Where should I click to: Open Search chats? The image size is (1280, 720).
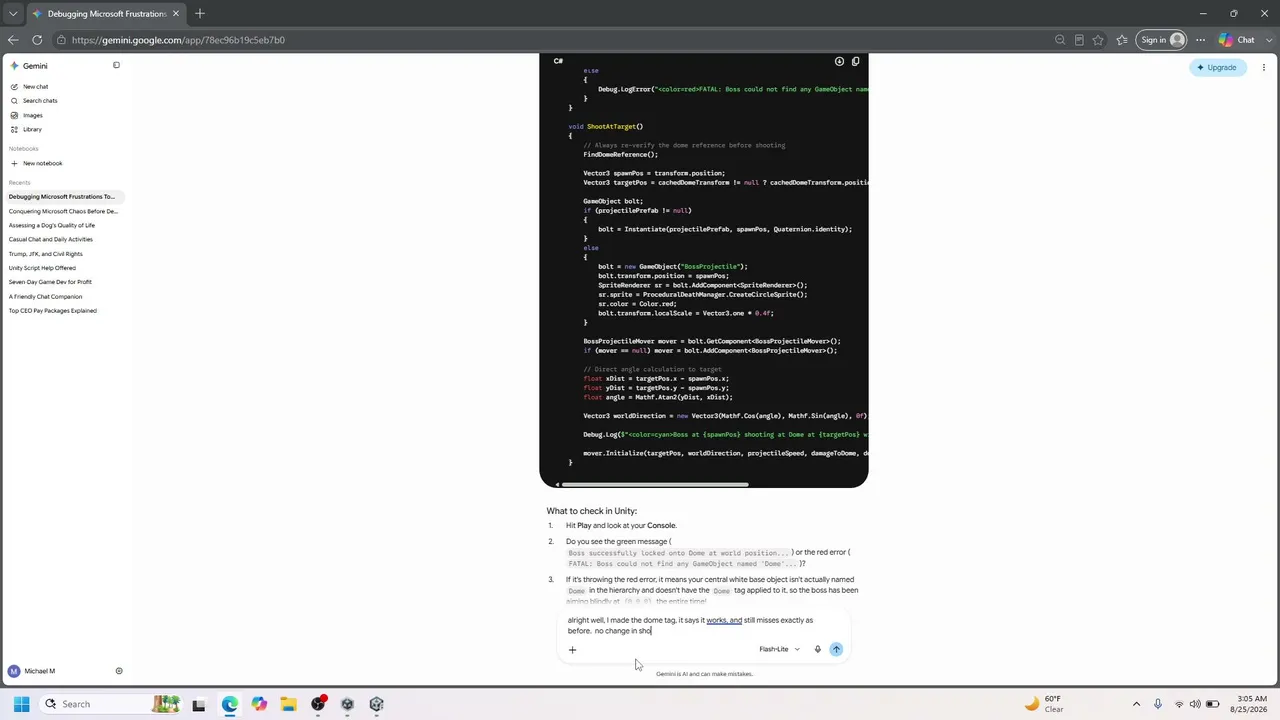click(40, 101)
